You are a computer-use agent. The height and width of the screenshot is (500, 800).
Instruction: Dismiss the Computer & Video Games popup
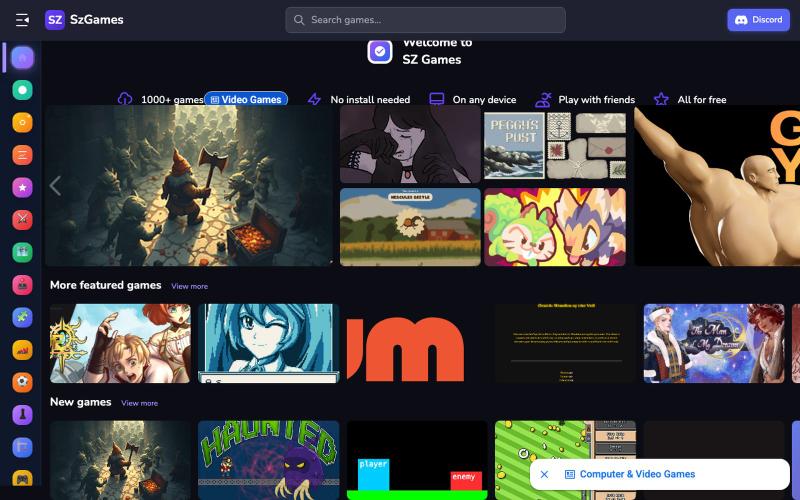pyautogui.click(x=544, y=474)
